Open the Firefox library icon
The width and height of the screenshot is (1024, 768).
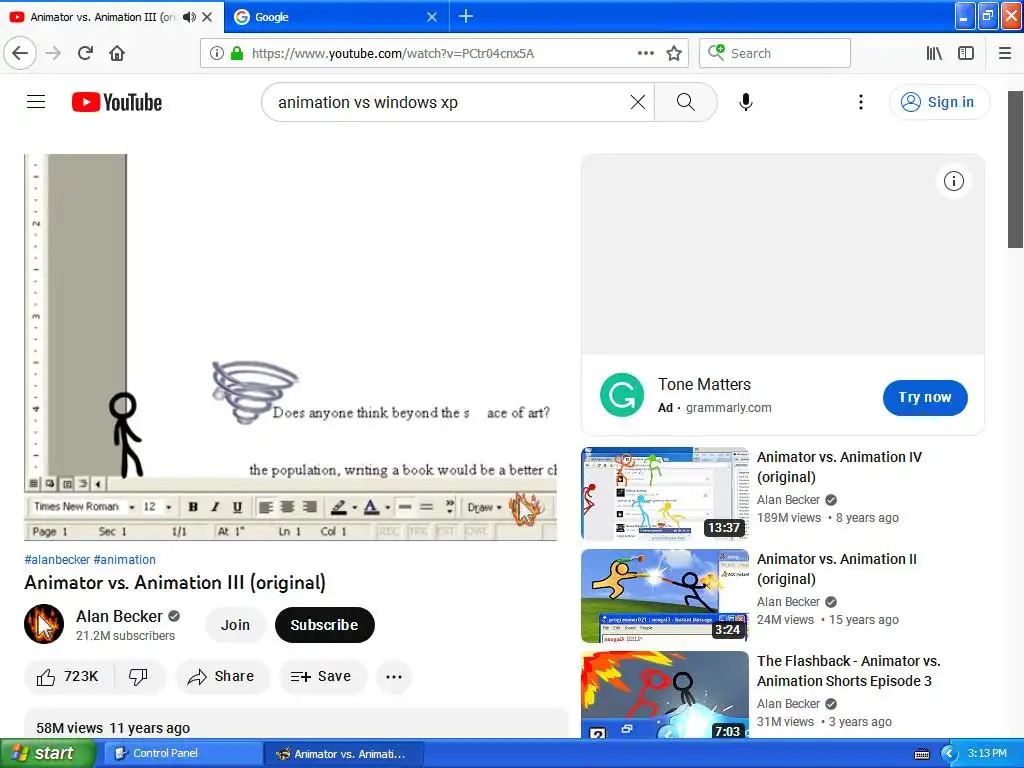point(934,54)
